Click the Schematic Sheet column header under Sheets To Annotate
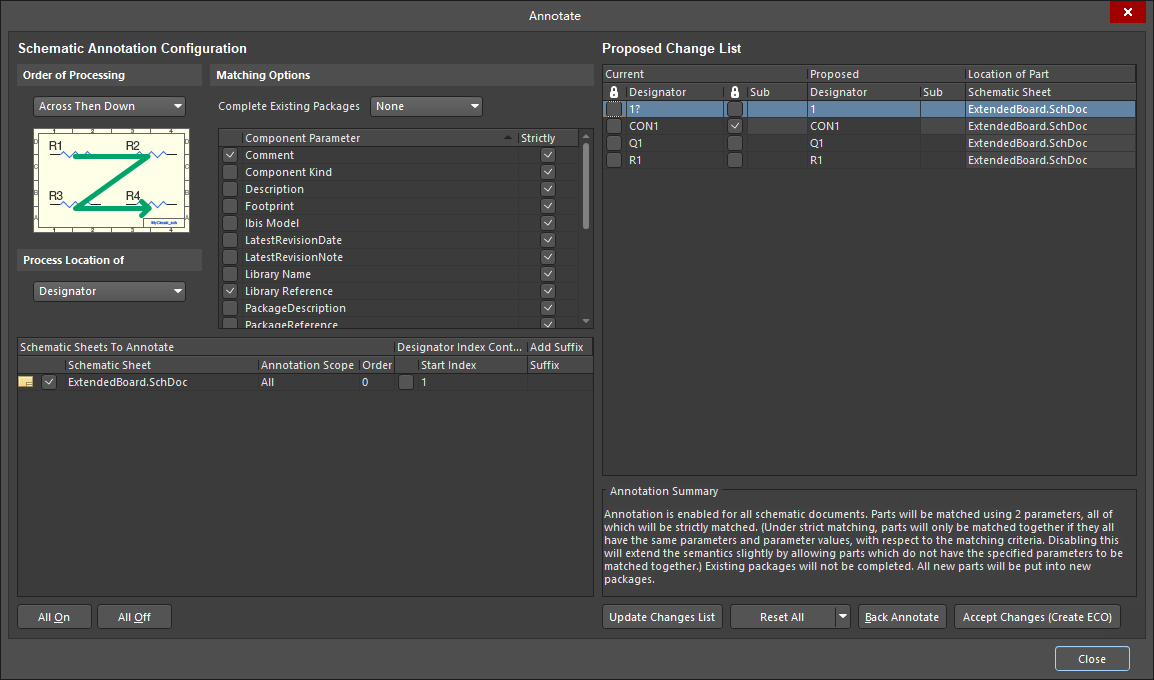The height and width of the screenshot is (680, 1154). 161,365
